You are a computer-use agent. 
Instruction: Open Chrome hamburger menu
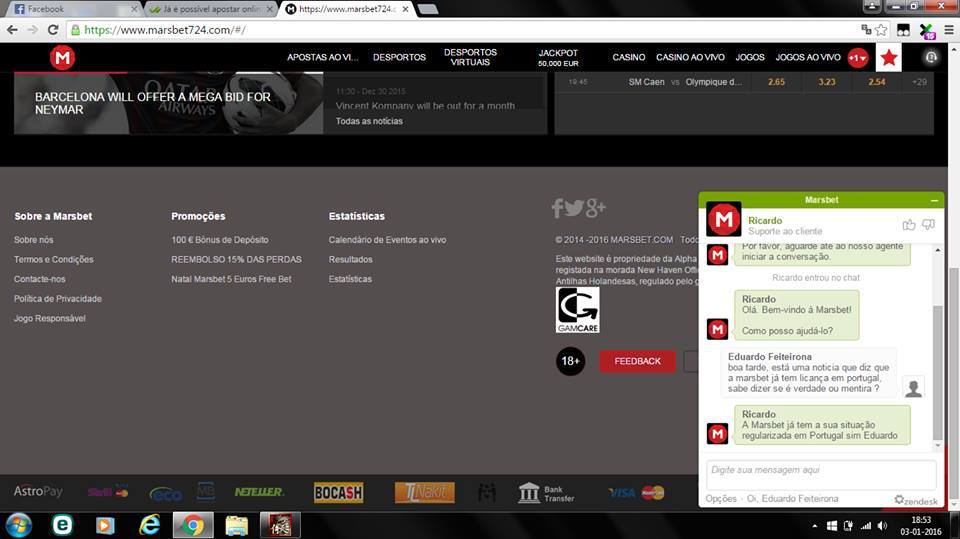(948, 29)
